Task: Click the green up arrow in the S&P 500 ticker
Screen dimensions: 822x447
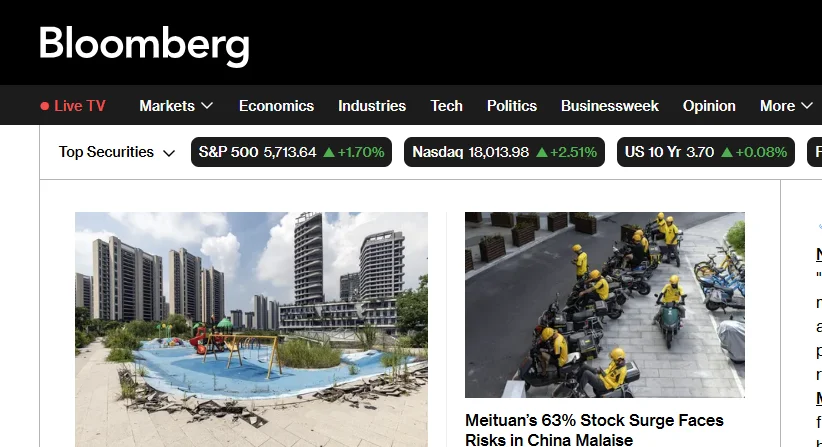Action: coord(329,152)
